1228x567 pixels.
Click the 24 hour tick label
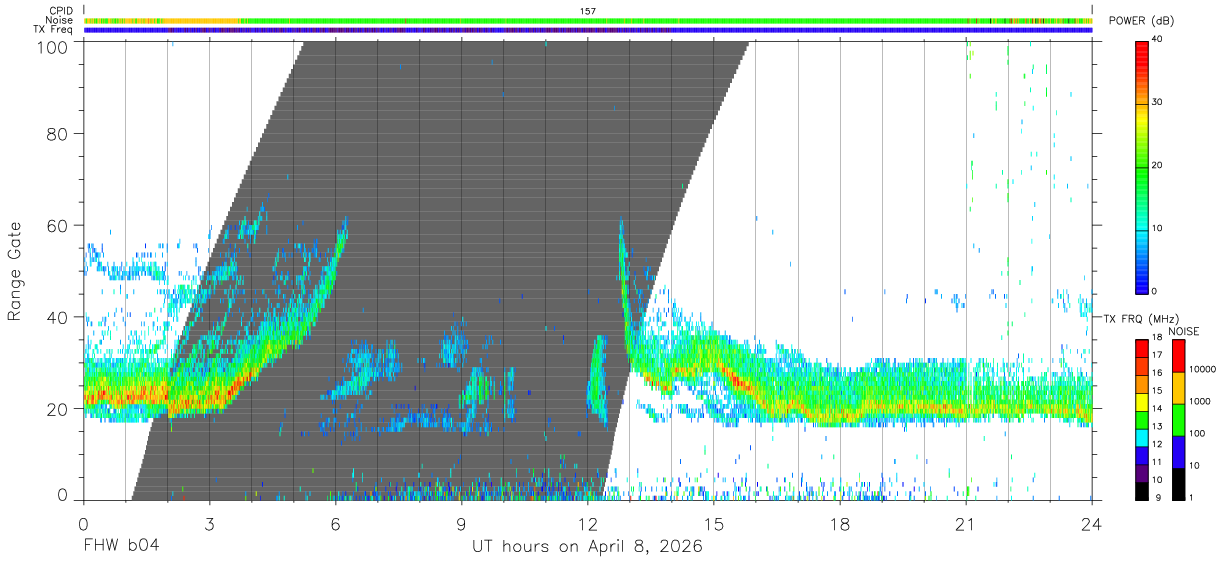pyautogui.click(x=1091, y=523)
